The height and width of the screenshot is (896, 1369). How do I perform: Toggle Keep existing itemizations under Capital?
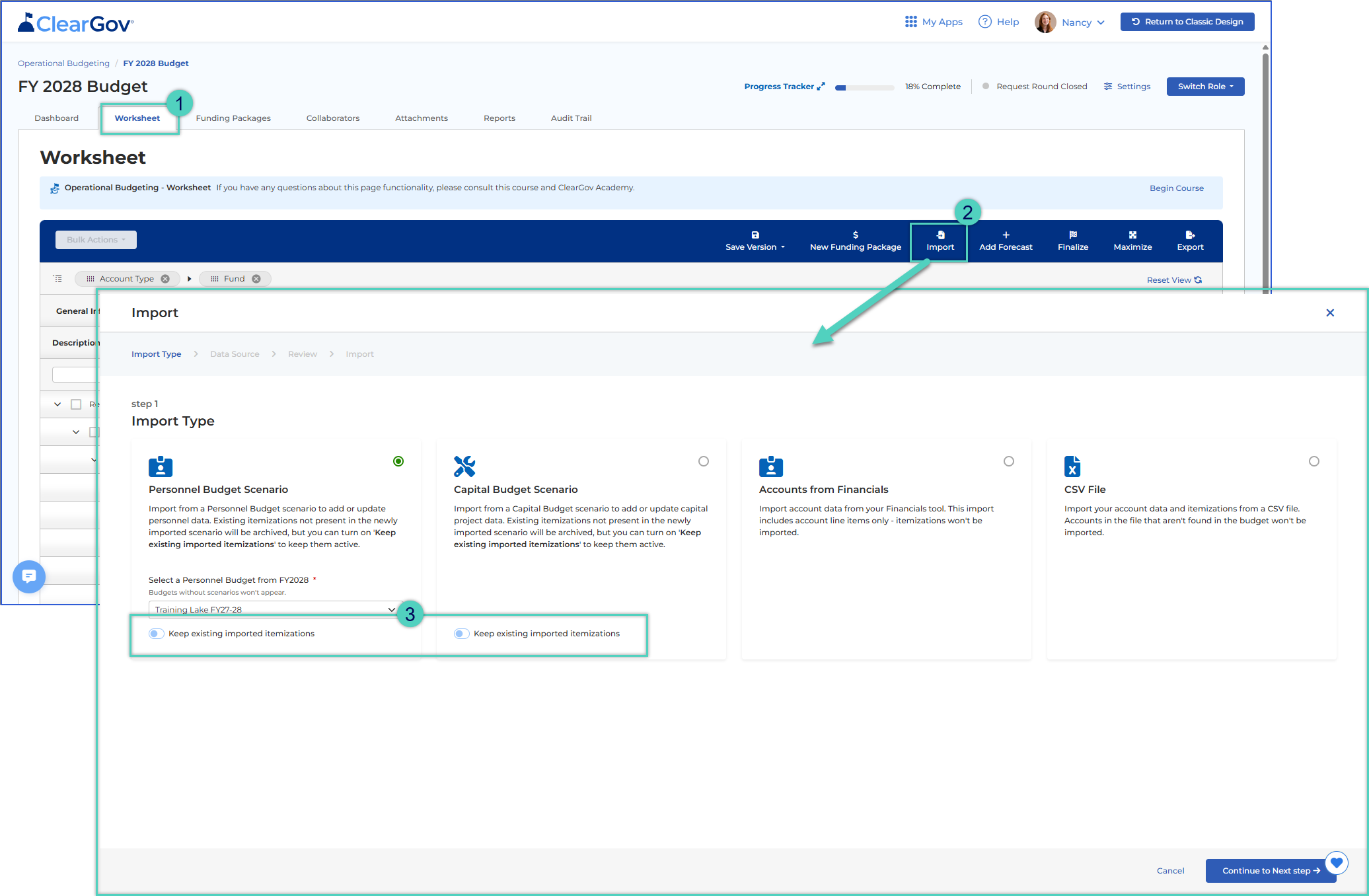[462, 634]
